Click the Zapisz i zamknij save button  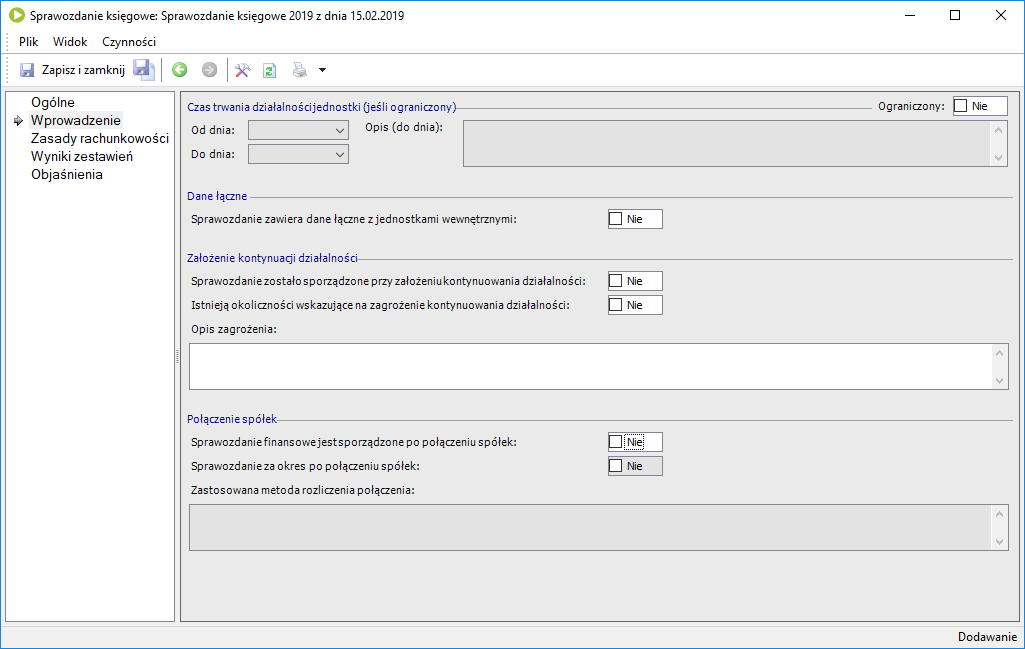[x=72, y=70]
